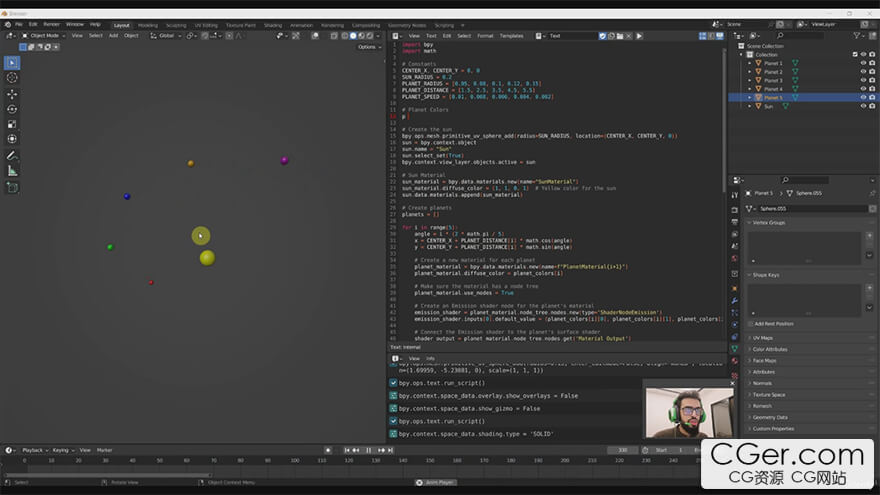
Task: Toggle line numbers in text editor
Action: pyautogui.click(x=702, y=36)
